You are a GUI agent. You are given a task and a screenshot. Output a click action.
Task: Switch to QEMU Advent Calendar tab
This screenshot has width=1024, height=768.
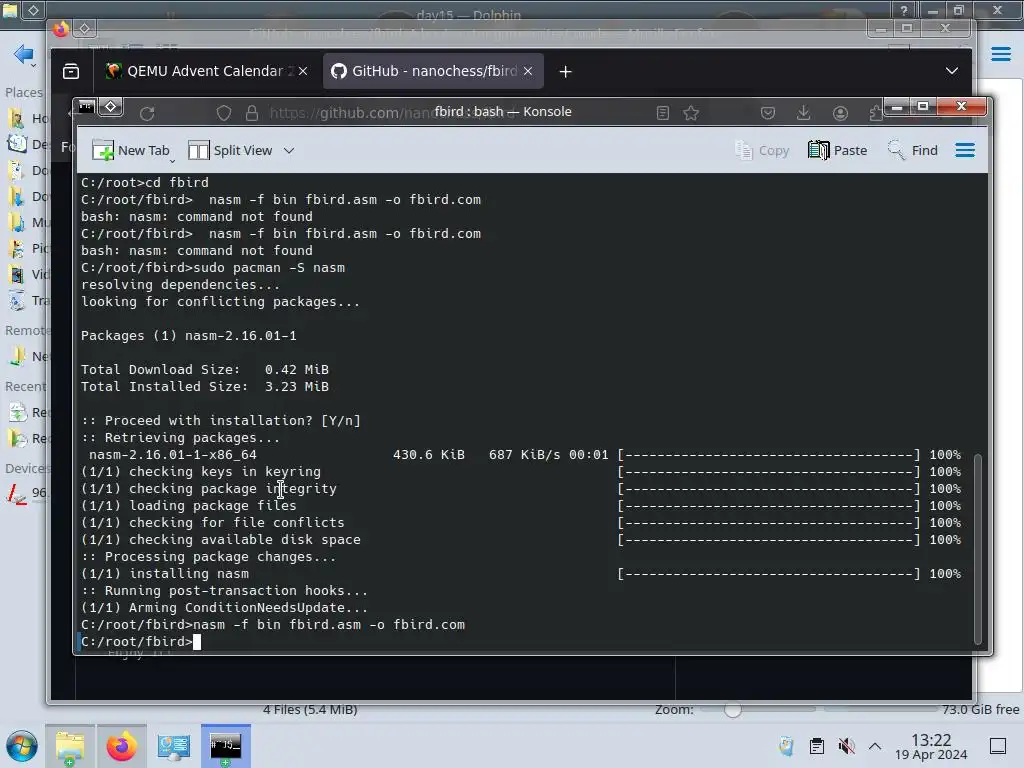[204, 71]
